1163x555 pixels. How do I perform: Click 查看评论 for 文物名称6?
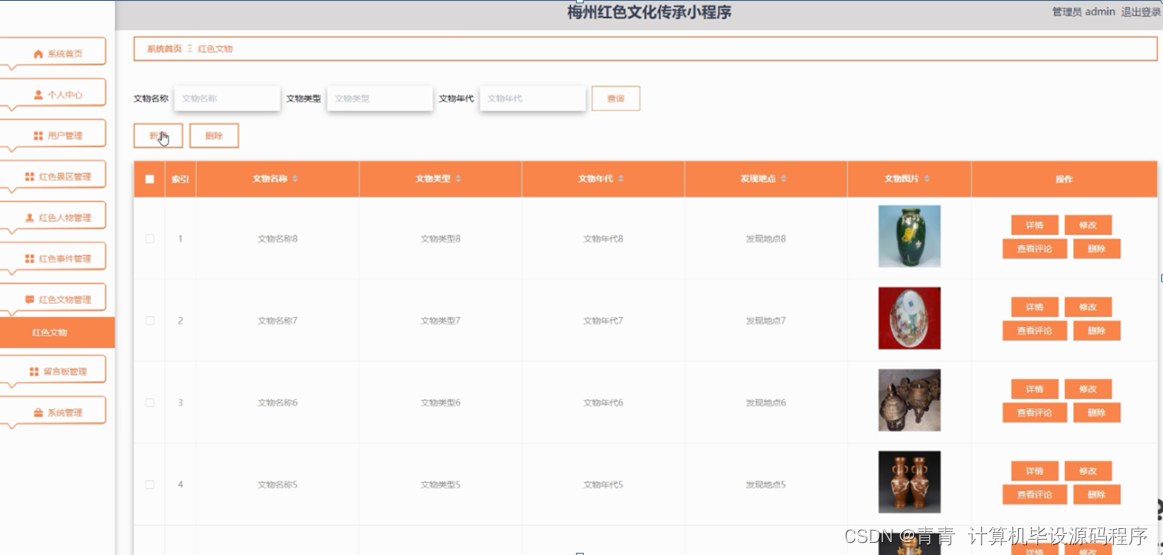(1035, 413)
